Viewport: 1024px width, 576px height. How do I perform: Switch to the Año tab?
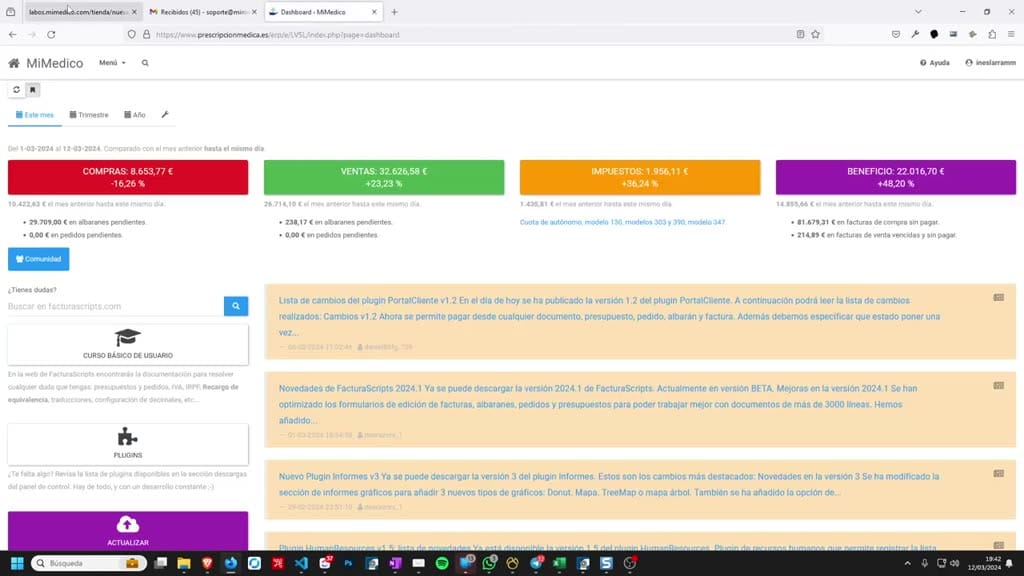(x=135, y=115)
